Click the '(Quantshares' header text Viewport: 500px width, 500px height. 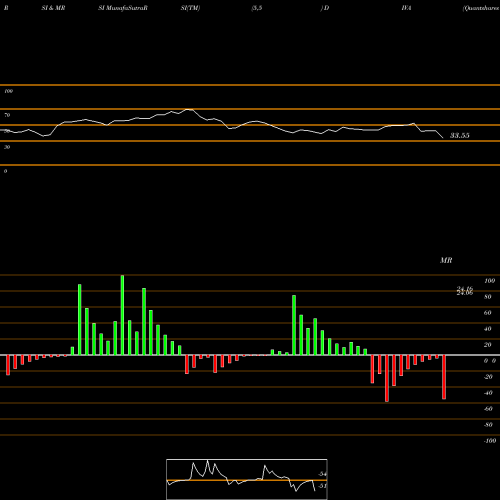[481, 8]
